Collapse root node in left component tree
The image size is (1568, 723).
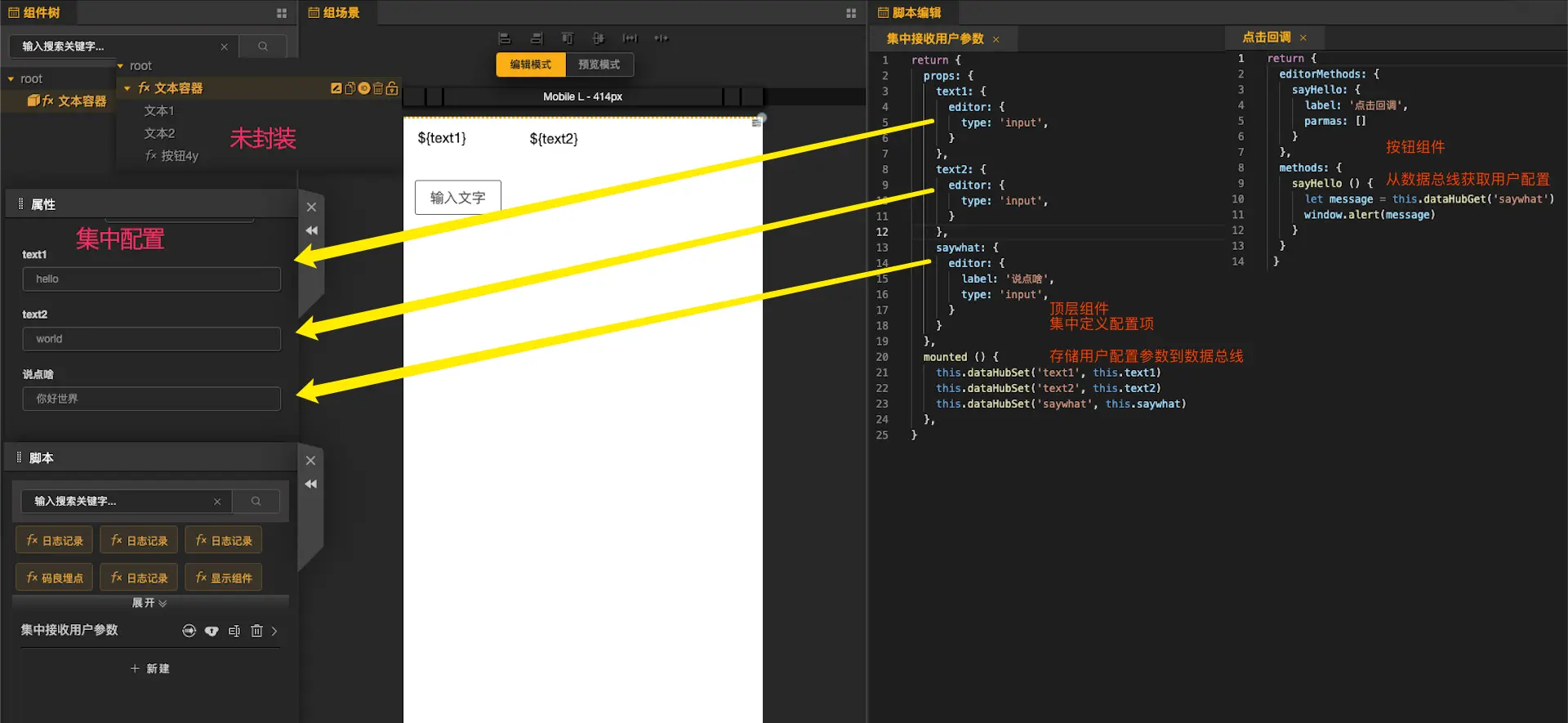(11, 79)
